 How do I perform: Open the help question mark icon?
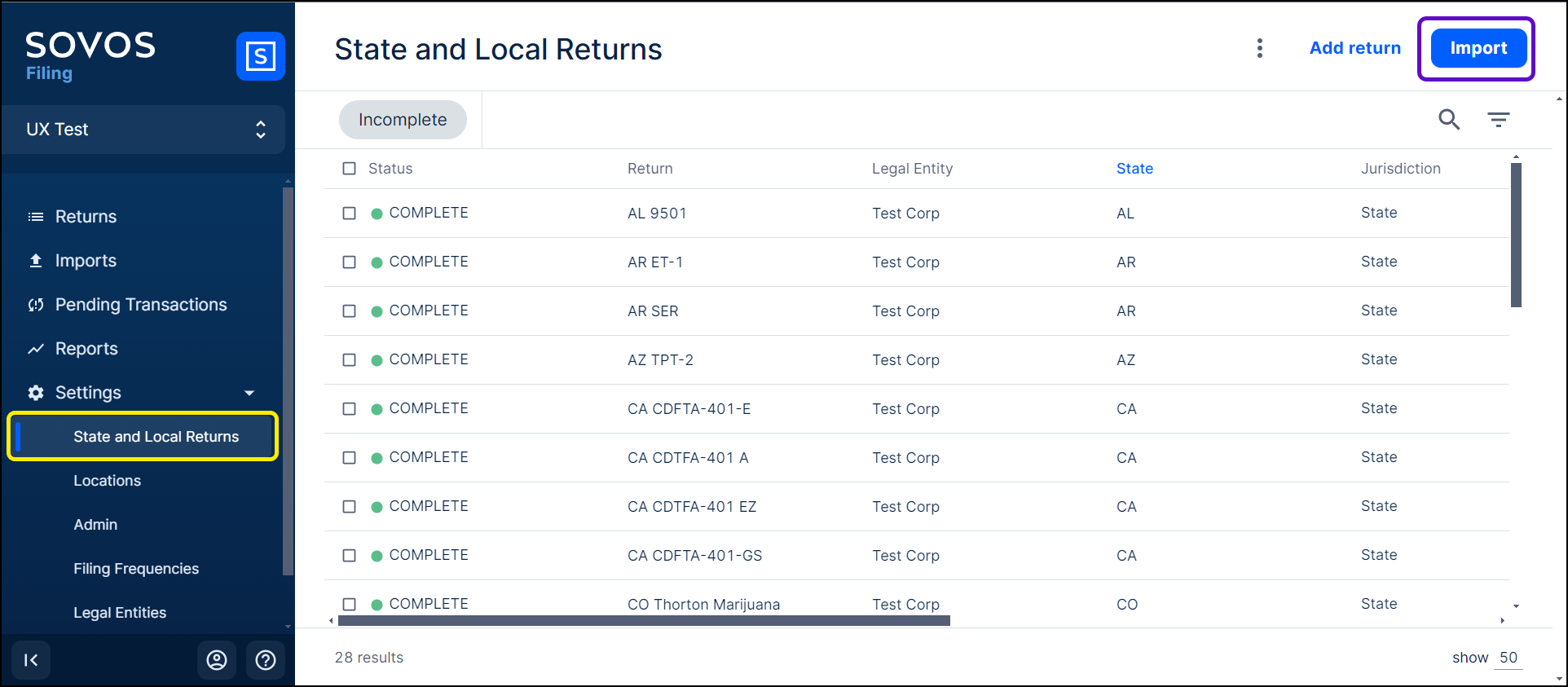pyautogui.click(x=266, y=660)
